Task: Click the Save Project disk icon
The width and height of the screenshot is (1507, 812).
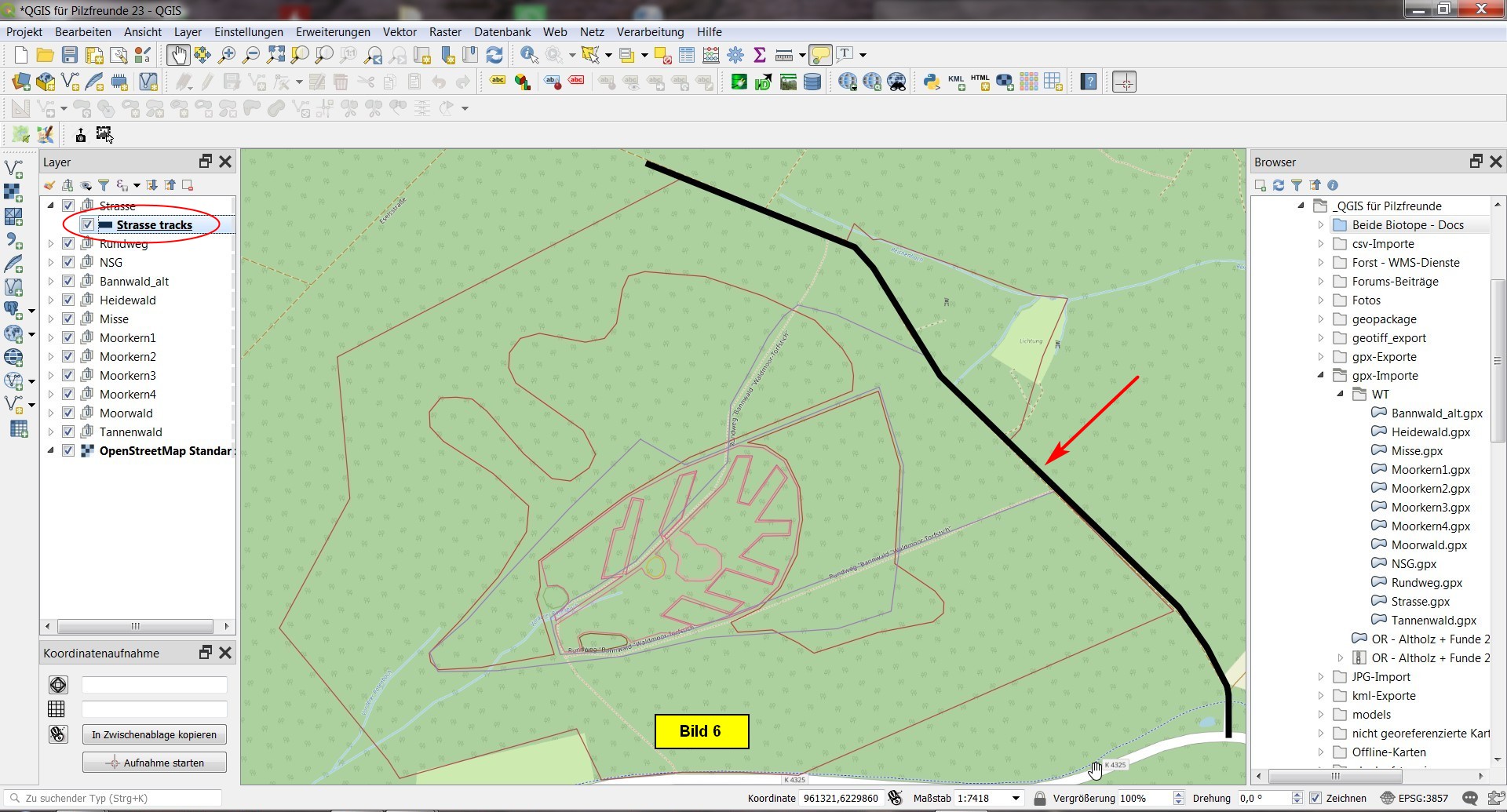Action: (70, 55)
